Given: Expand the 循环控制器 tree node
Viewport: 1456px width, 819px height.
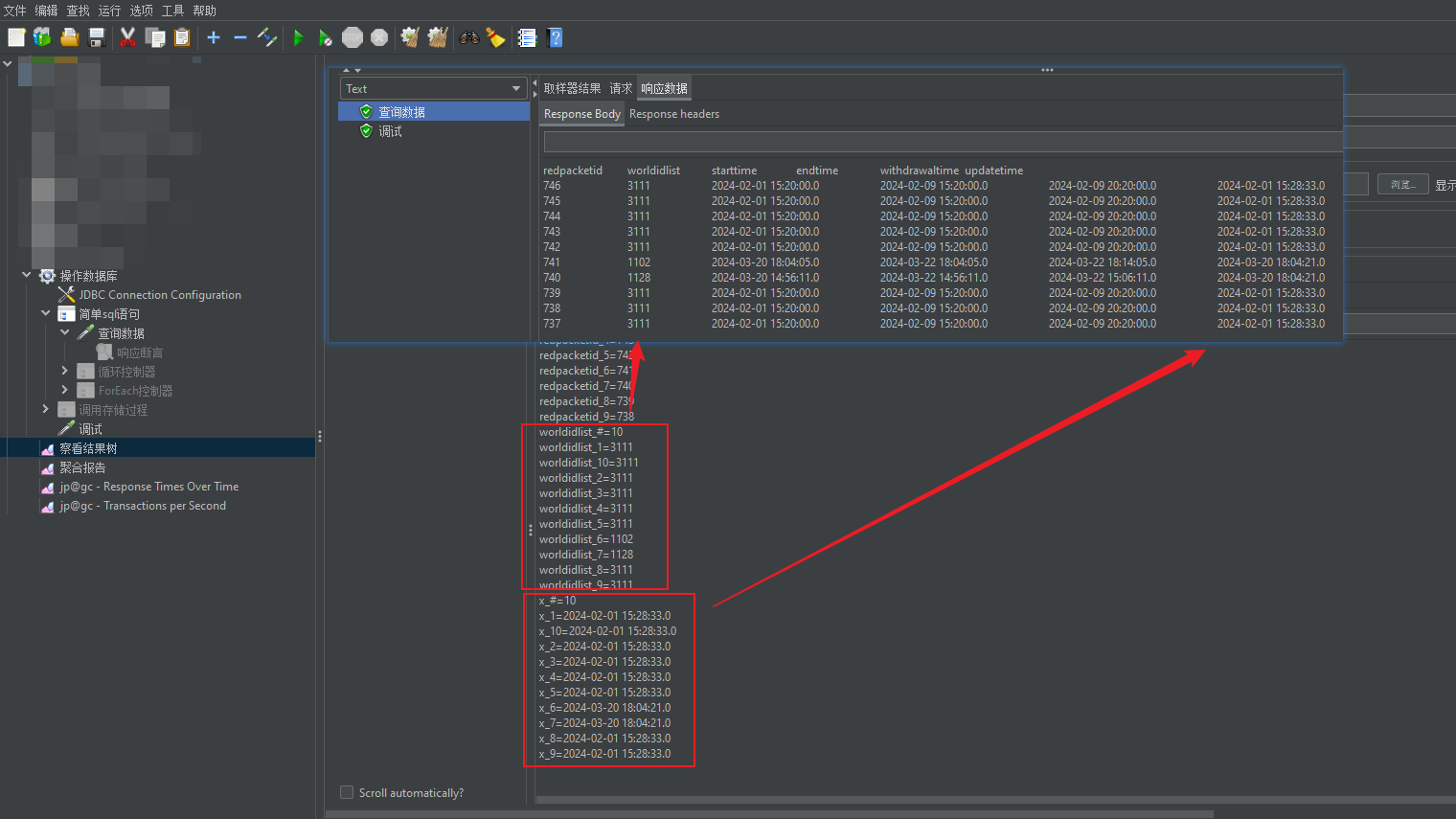Looking at the screenshot, I should point(65,371).
